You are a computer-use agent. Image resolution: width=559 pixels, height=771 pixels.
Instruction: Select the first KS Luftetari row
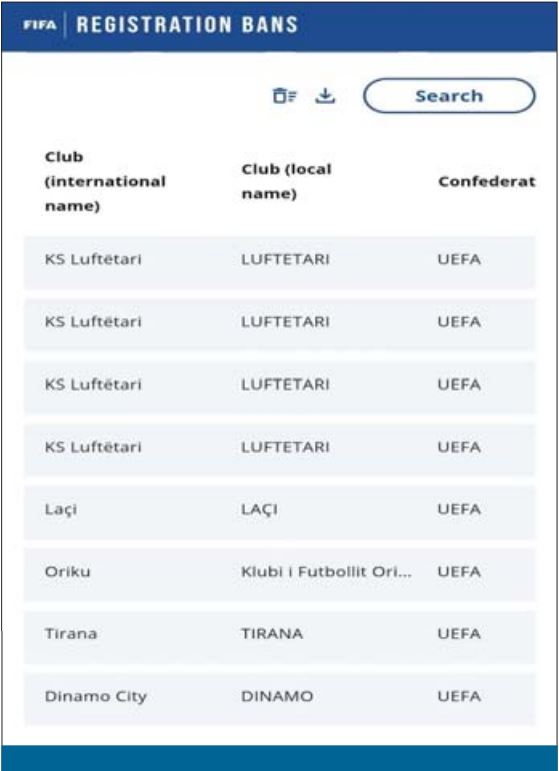point(280,259)
